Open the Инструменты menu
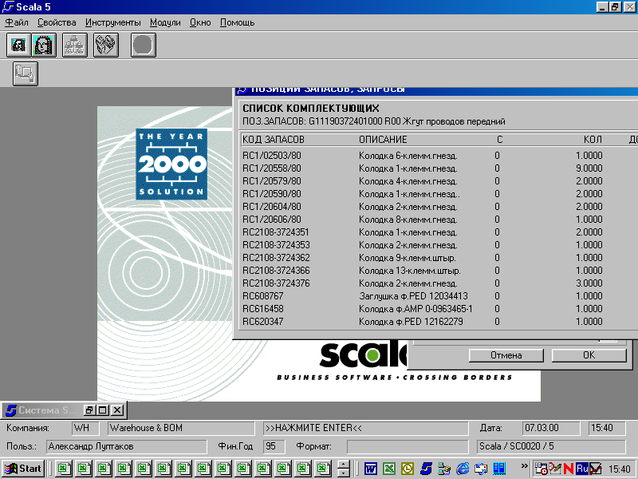Viewport: 638px width, 479px height. (x=113, y=22)
